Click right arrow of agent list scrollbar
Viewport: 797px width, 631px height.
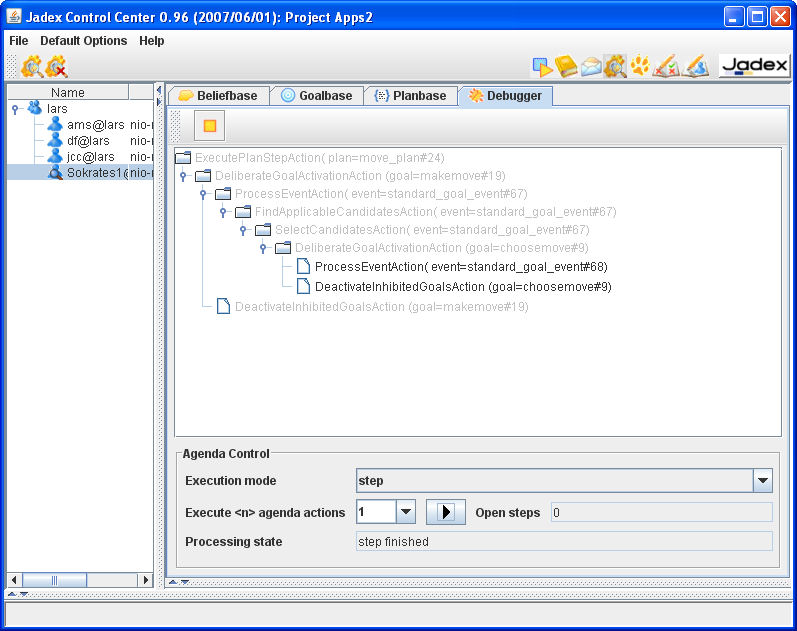pos(145,580)
